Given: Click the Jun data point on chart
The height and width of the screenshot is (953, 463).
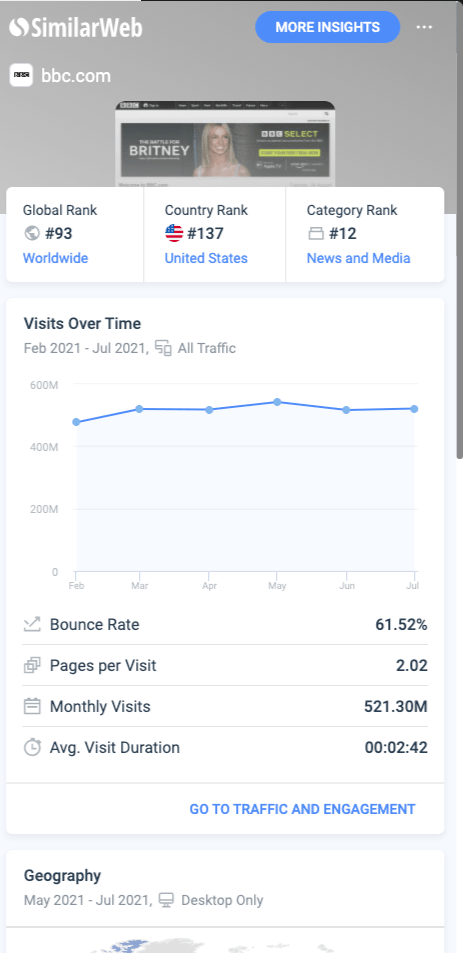Looking at the screenshot, I should pos(346,410).
